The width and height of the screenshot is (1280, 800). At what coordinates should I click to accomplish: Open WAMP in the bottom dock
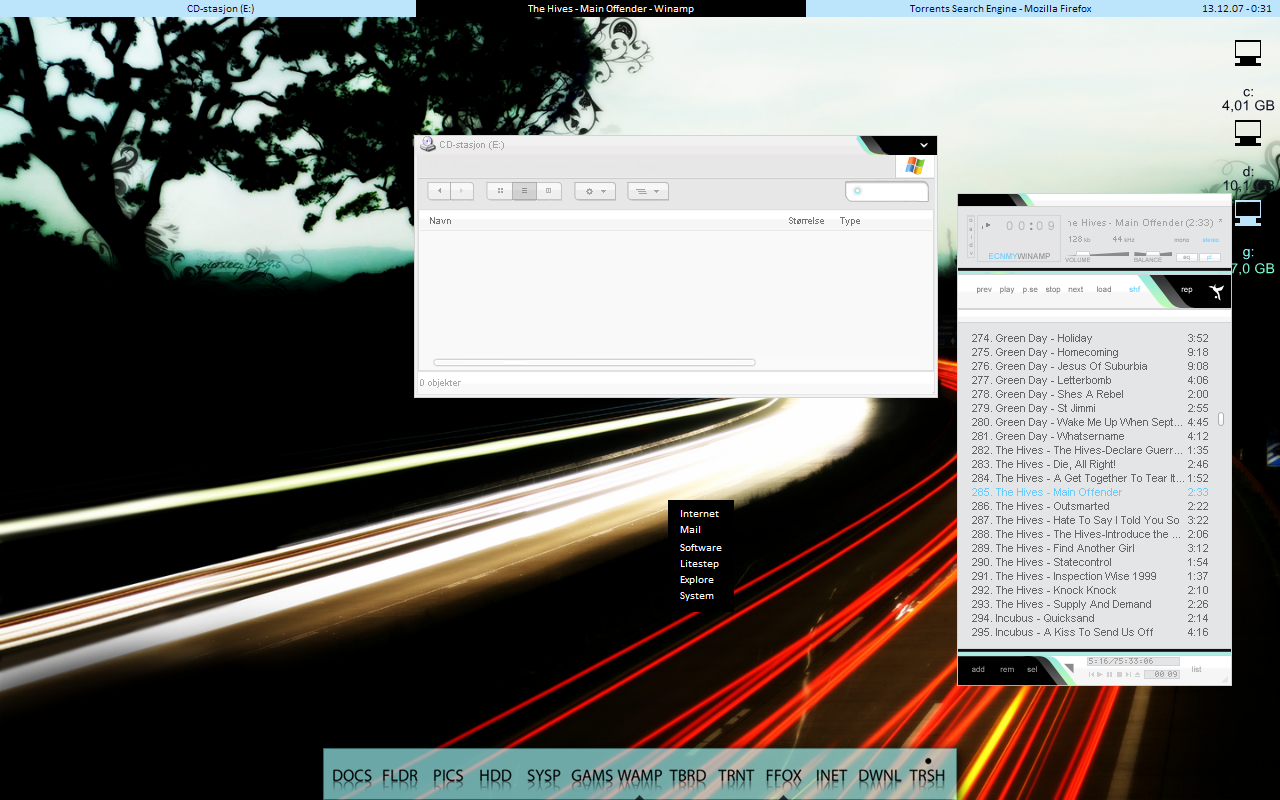click(640, 776)
